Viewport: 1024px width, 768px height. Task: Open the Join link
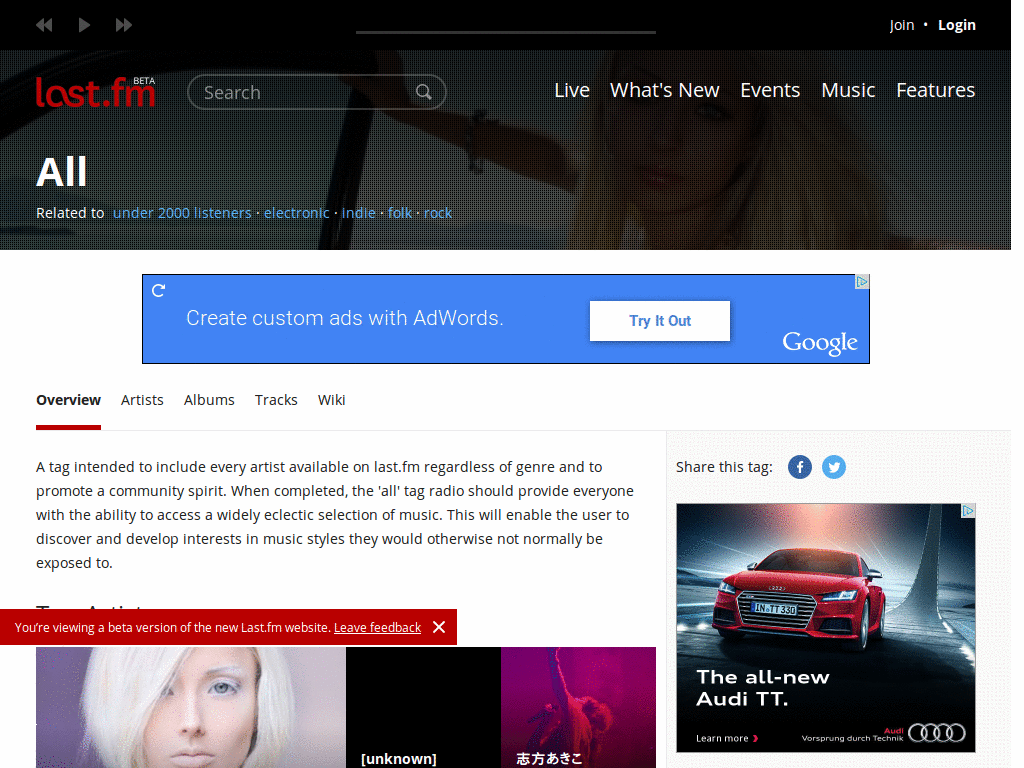901,25
